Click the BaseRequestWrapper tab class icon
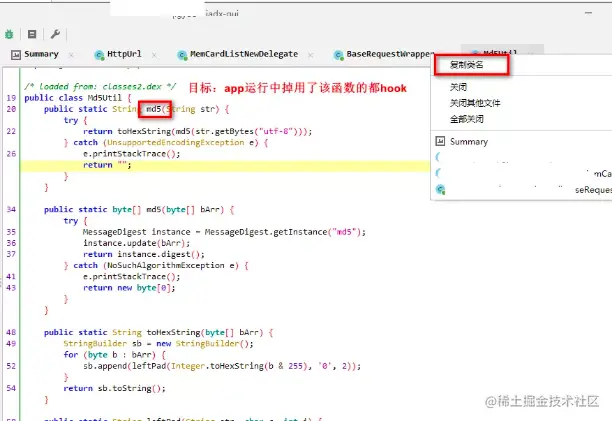 click(338, 55)
